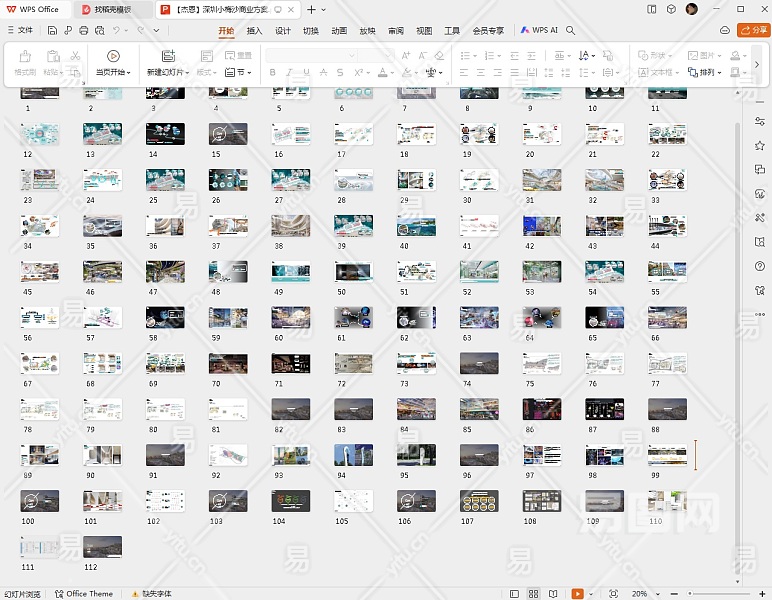Expand the slideshow play options arrow

pyautogui.click(x=591, y=594)
